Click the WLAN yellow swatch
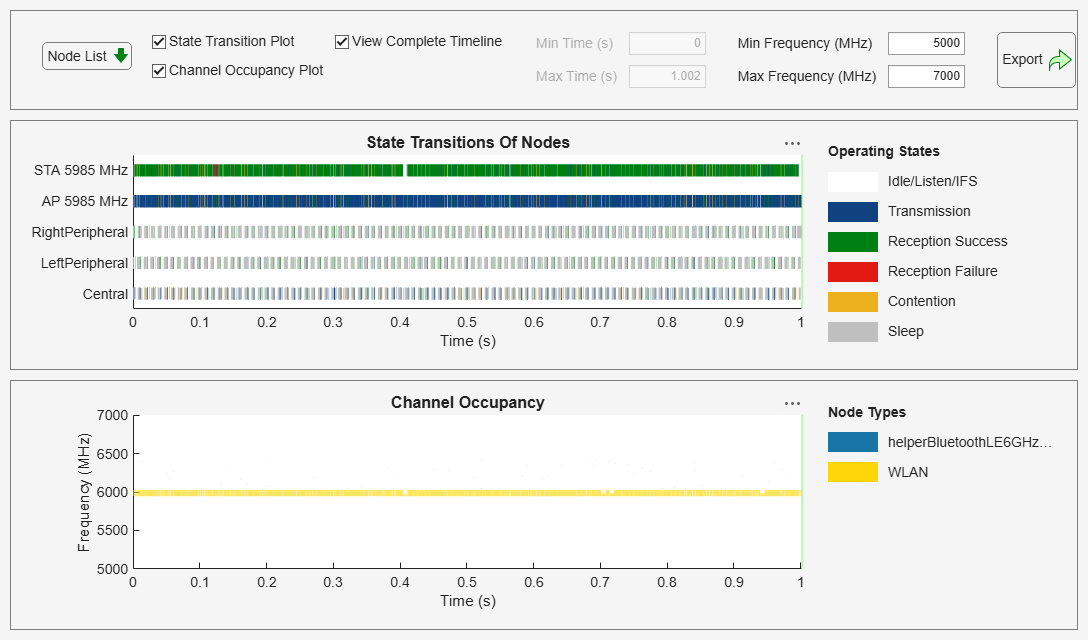The image size is (1088, 640). (x=853, y=472)
